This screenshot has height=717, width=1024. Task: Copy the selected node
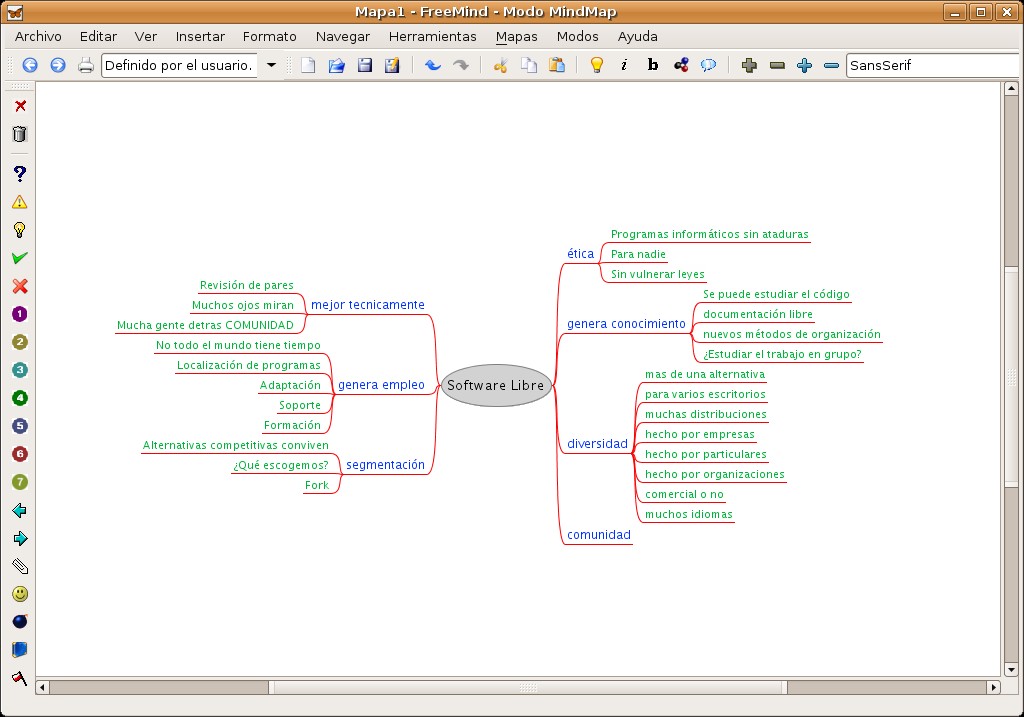coord(529,65)
